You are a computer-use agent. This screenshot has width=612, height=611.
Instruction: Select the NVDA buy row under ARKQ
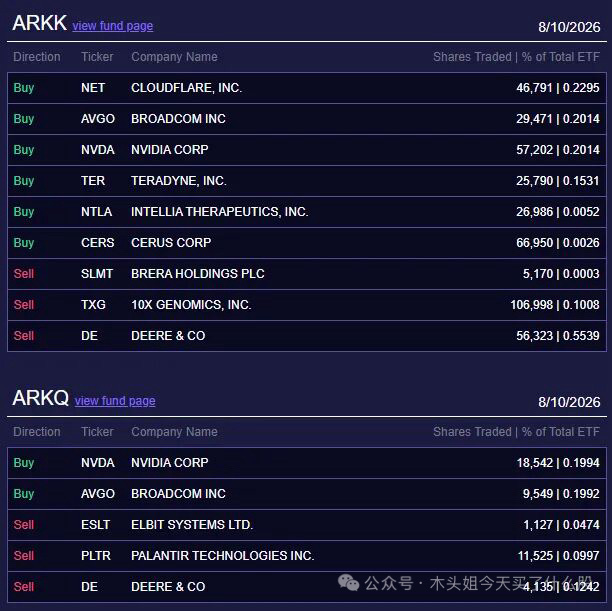pyautogui.click(x=307, y=463)
